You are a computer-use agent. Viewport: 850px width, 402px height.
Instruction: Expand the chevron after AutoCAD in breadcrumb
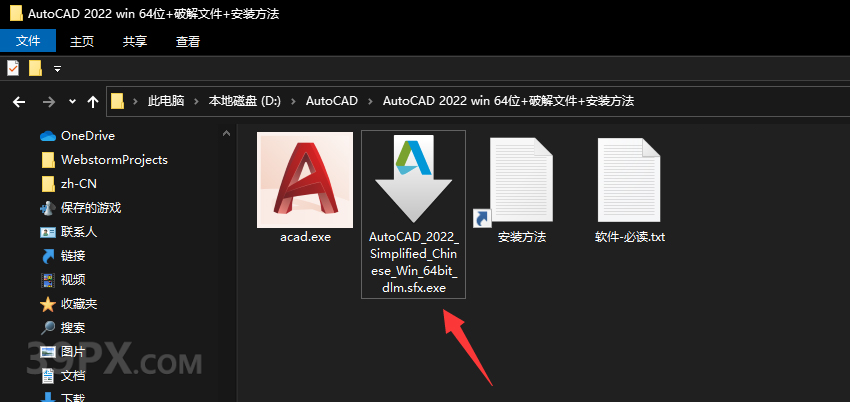[x=371, y=101]
